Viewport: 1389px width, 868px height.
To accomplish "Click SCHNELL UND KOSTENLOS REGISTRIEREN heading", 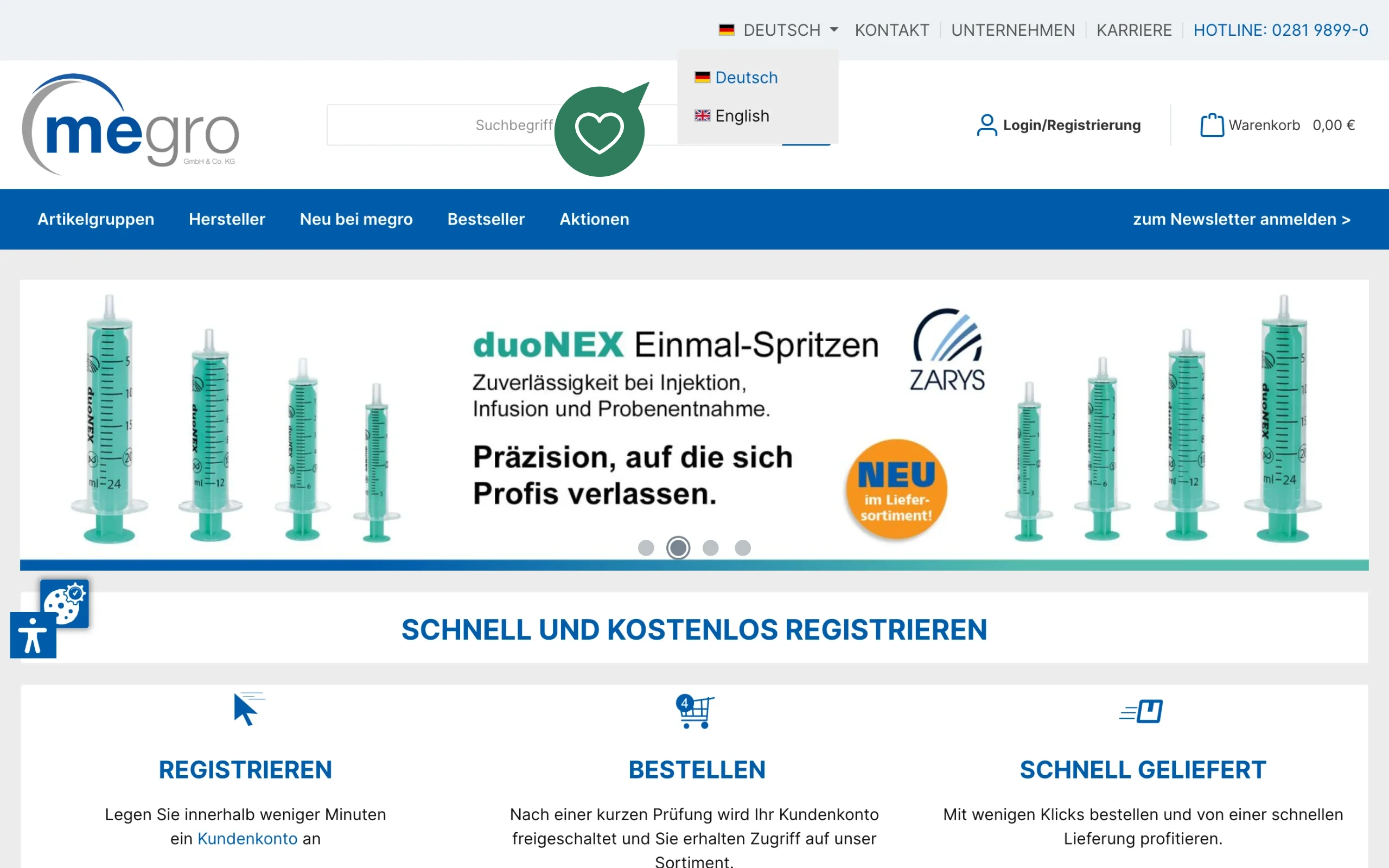I will point(694,630).
